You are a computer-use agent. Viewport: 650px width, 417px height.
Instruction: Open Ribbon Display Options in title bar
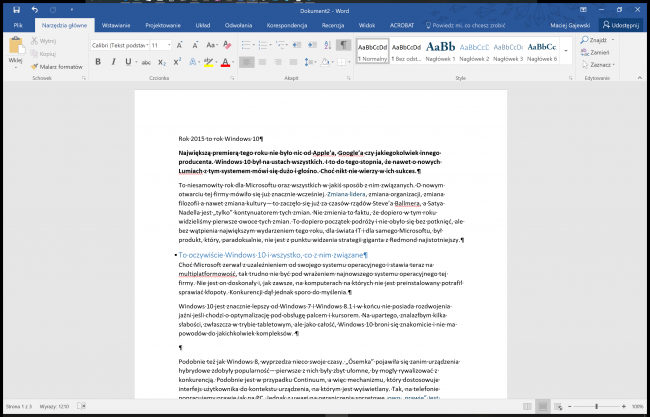click(583, 10)
